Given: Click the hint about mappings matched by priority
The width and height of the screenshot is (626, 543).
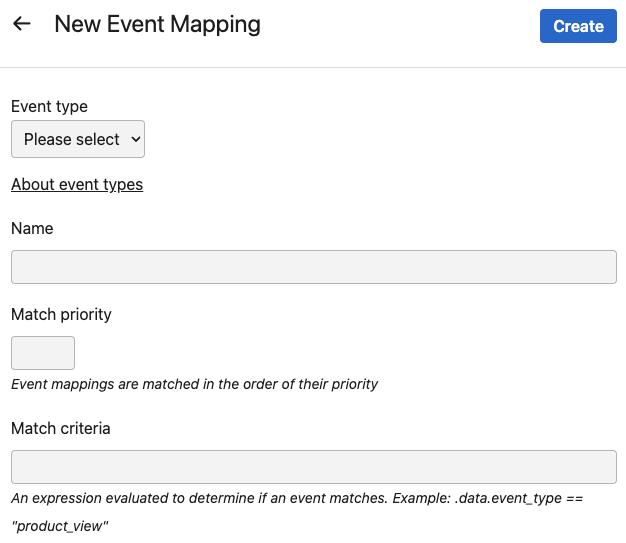Looking at the screenshot, I should (x=194, y=384).
